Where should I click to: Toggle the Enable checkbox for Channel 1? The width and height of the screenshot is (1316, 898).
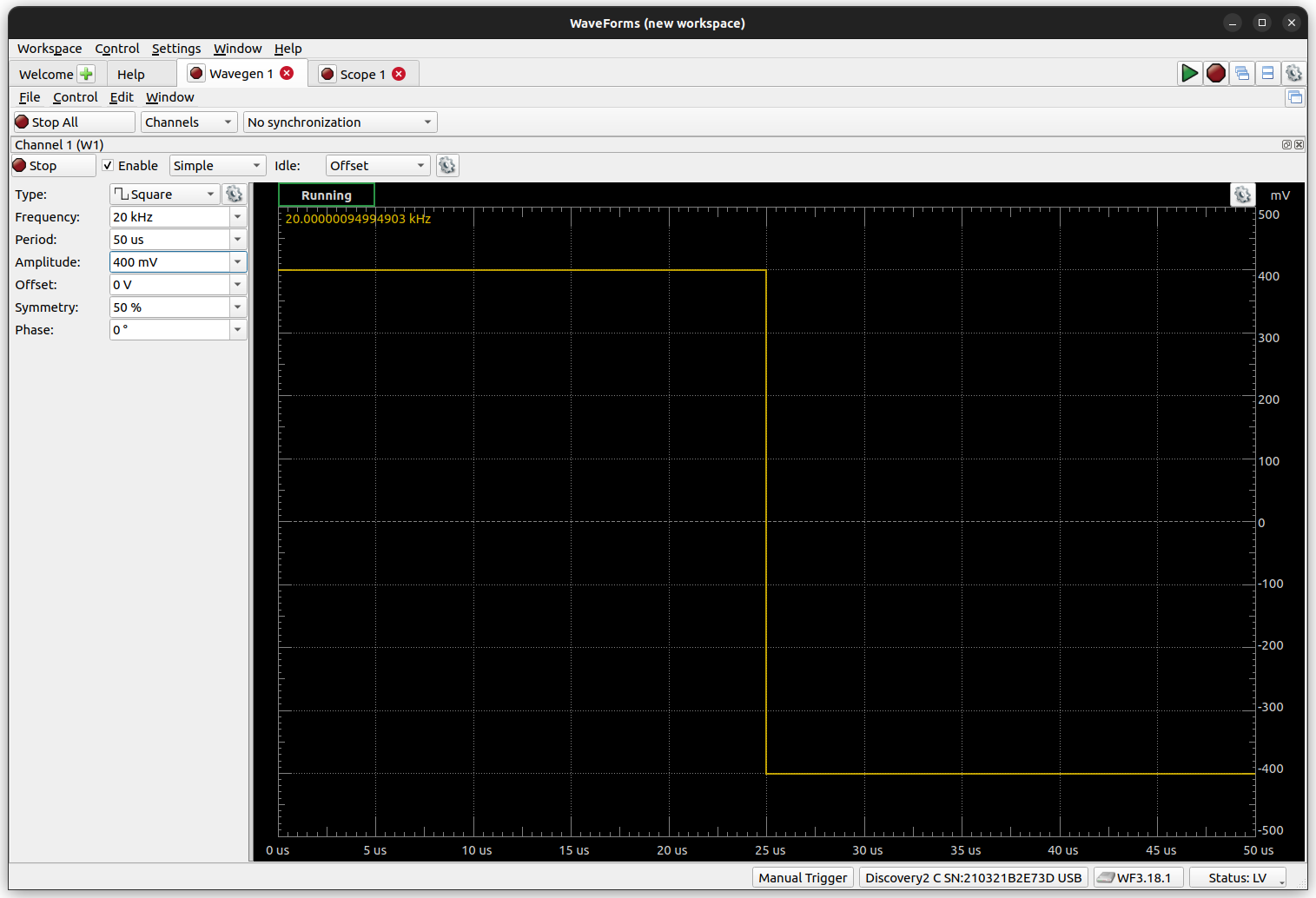pos(108,166)
